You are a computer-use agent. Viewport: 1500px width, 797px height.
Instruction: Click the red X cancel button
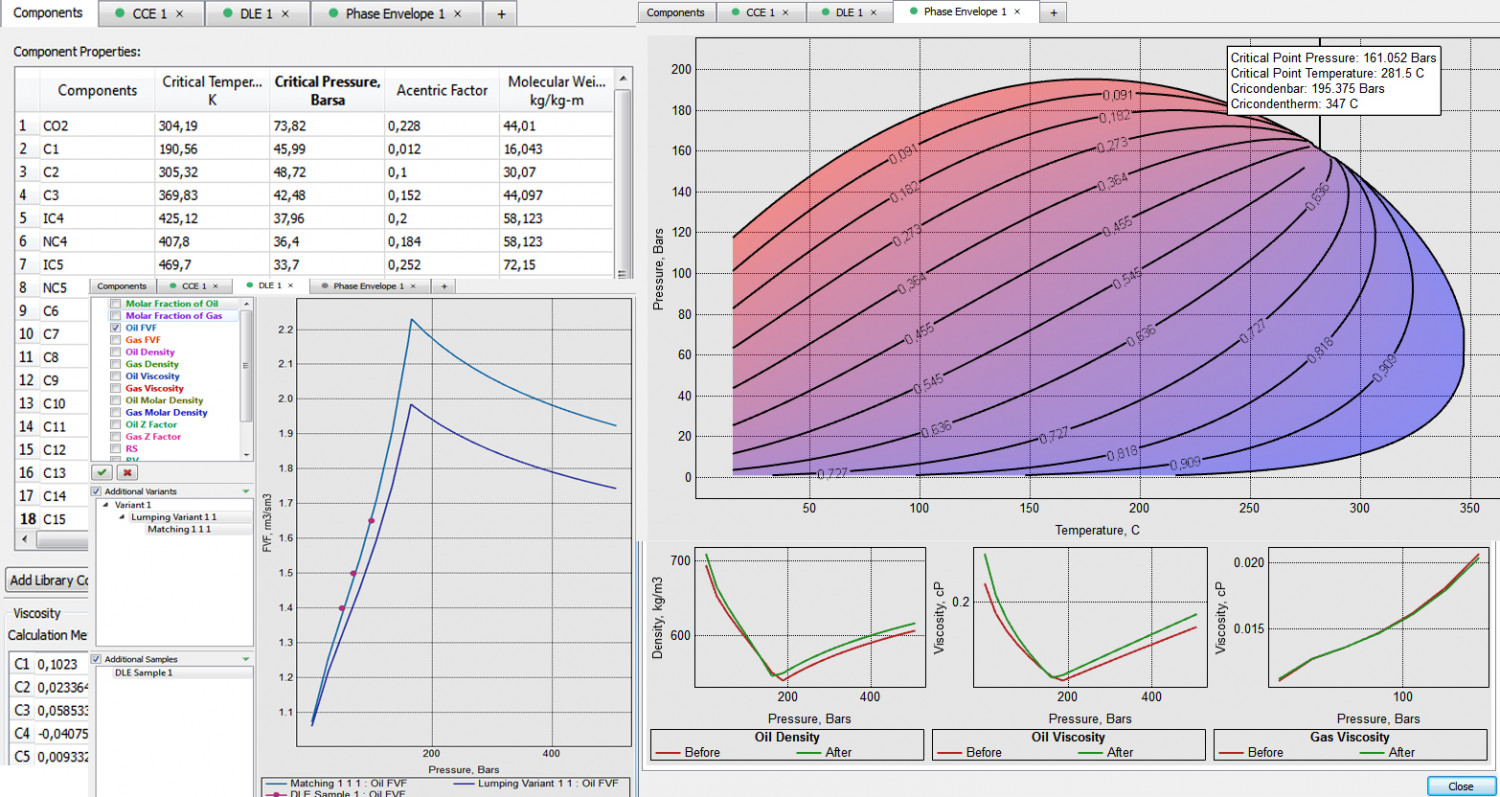pyautogui.click(x=127, y=472)
